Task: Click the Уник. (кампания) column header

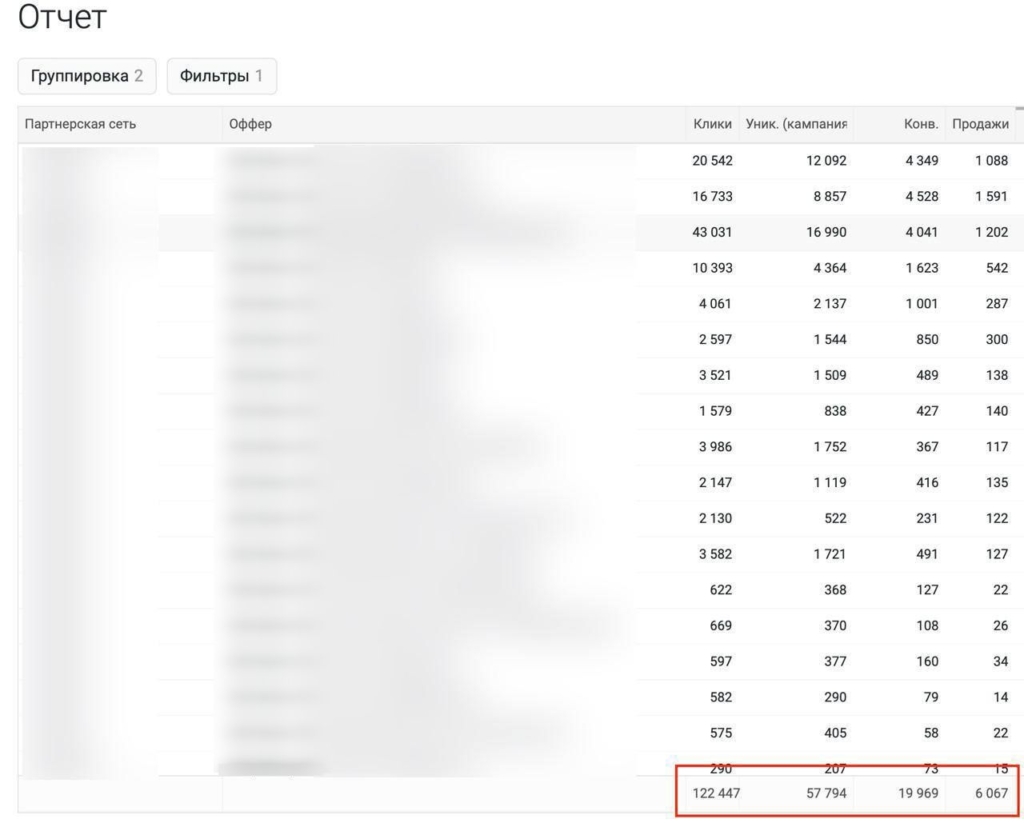Action: click(796, 124)
